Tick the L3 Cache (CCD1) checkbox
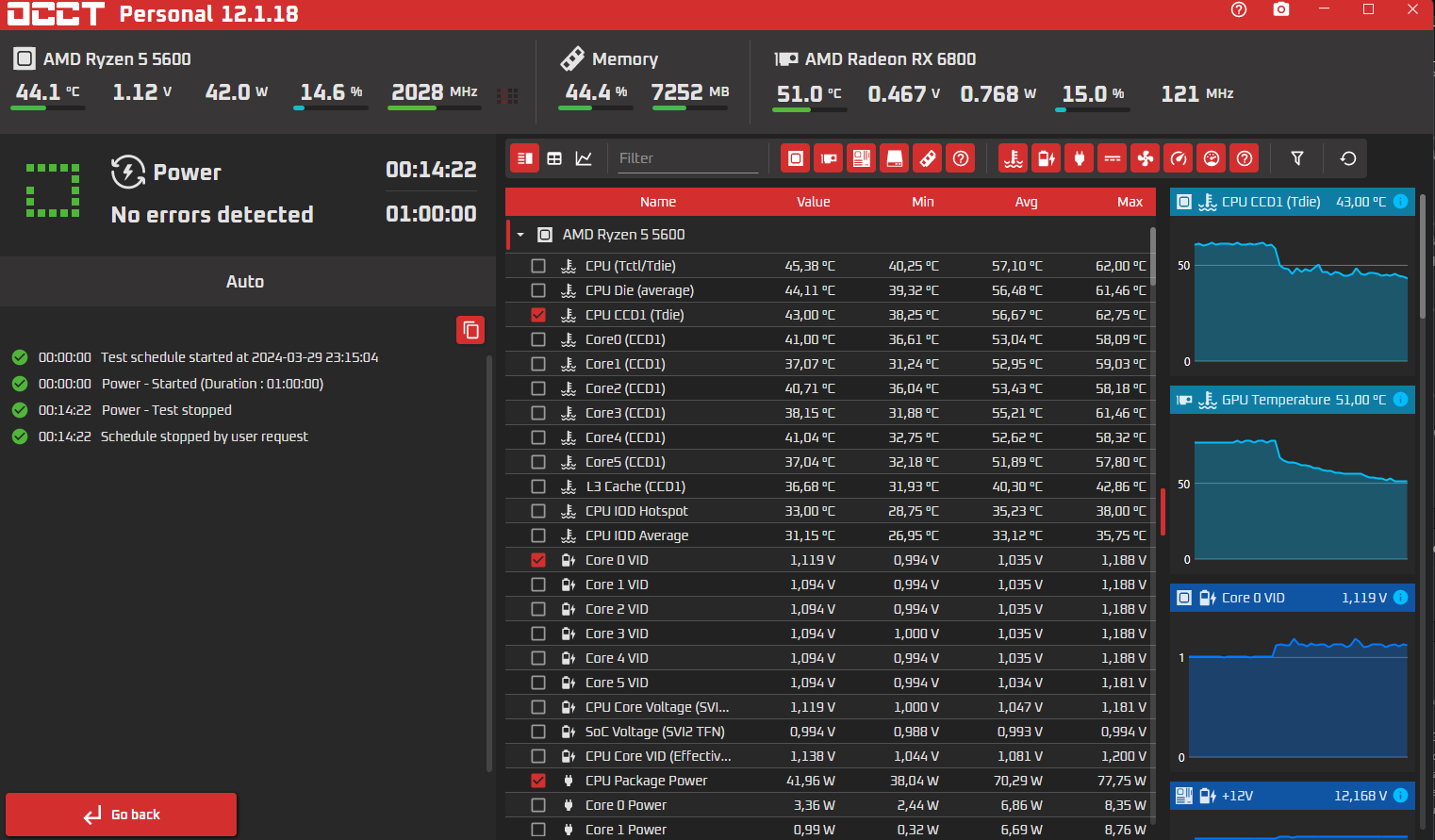 coord(538,486)
